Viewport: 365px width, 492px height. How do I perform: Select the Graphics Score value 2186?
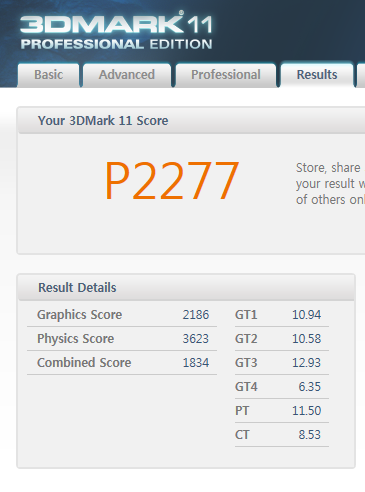click(x=196, y=315)
